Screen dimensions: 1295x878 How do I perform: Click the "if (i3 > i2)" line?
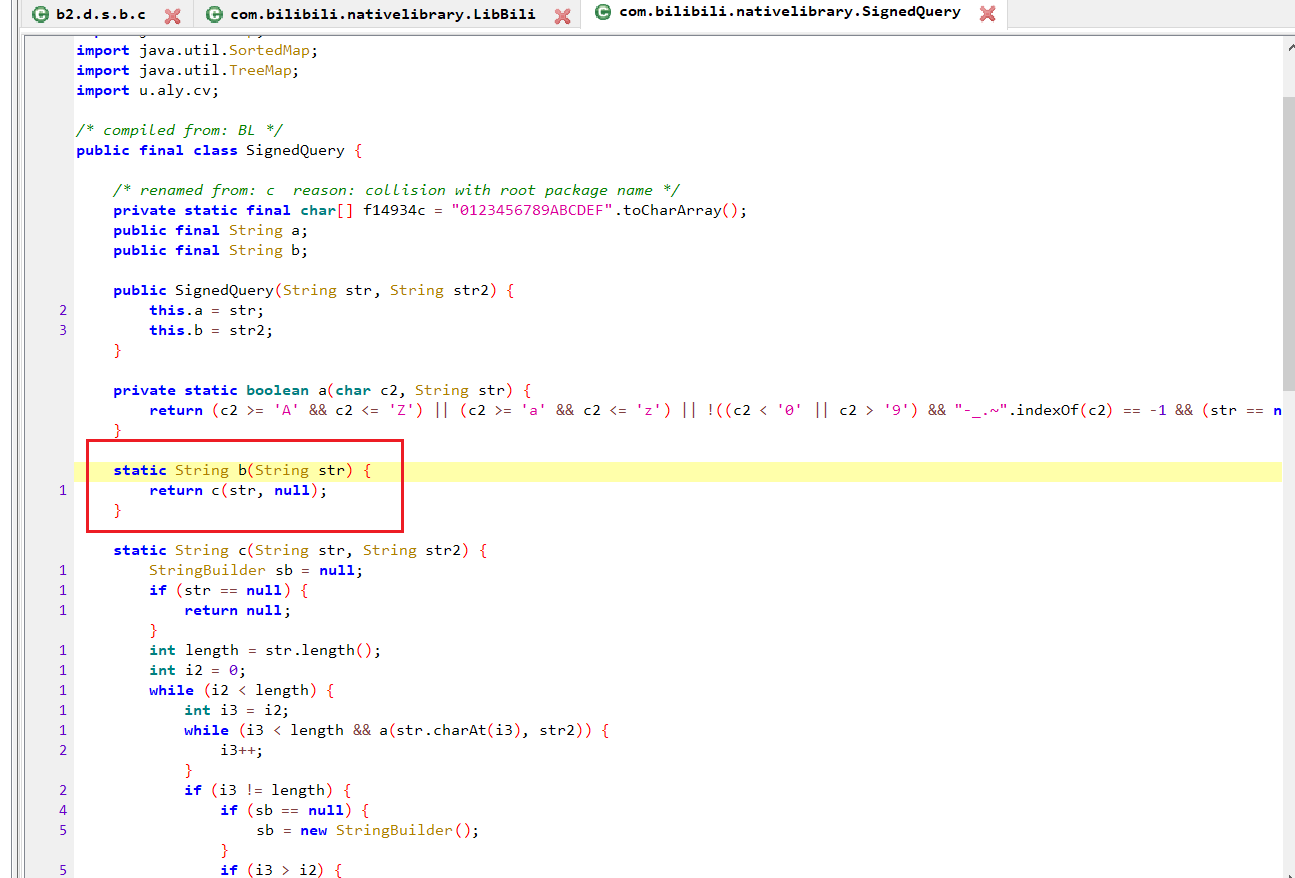[282, 870]
